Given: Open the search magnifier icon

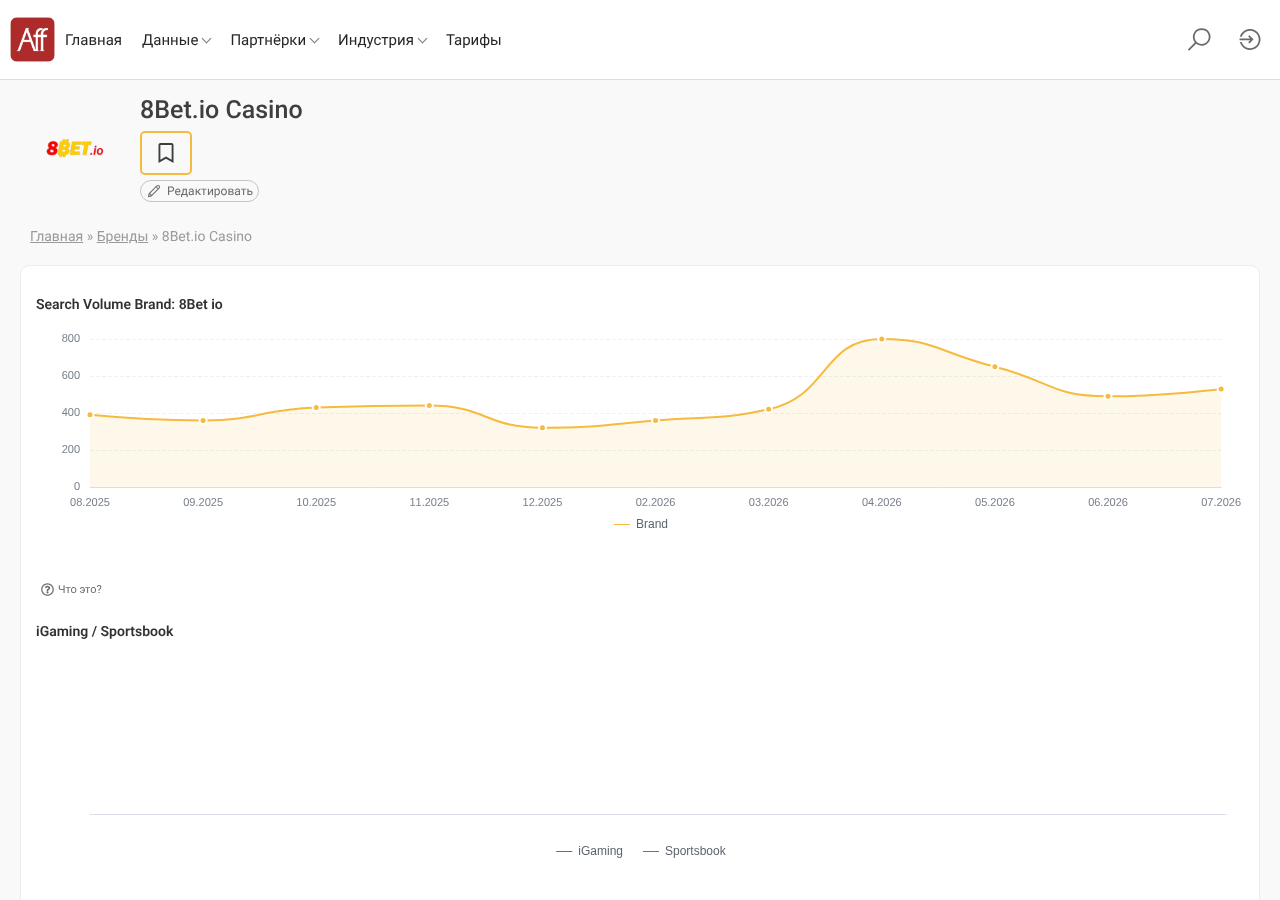Looking at the screenshot, I should click(1199, 39).
